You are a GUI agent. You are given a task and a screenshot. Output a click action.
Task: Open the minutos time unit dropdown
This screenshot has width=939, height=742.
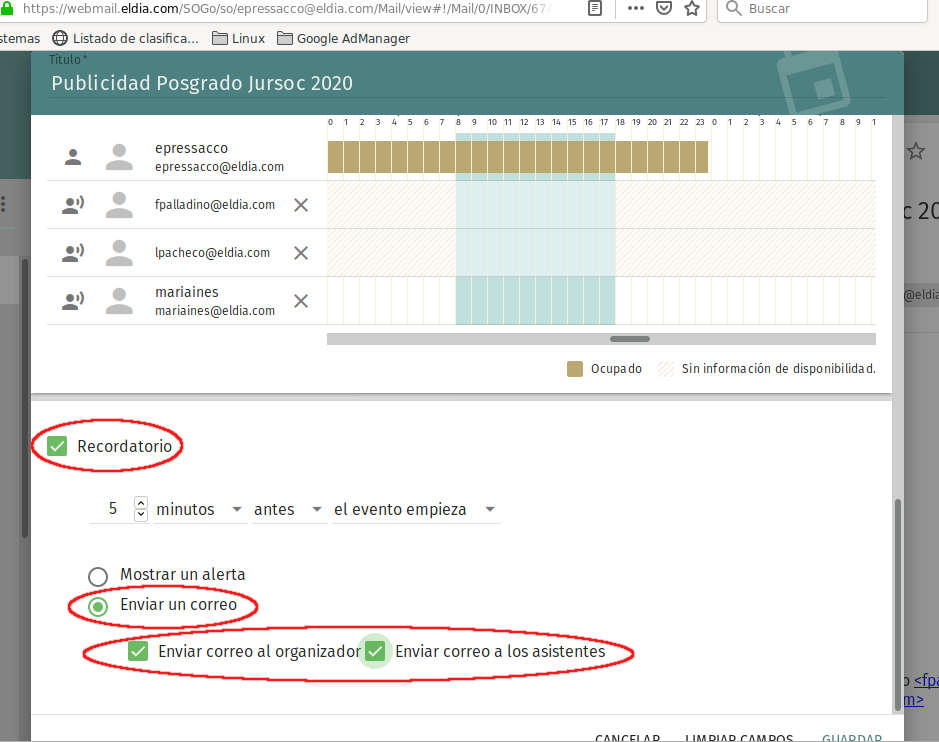coord(200,509)
